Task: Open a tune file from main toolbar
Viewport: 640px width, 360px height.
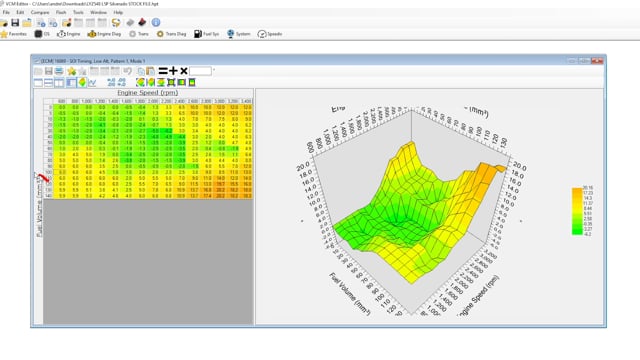Action: [4, 23]
